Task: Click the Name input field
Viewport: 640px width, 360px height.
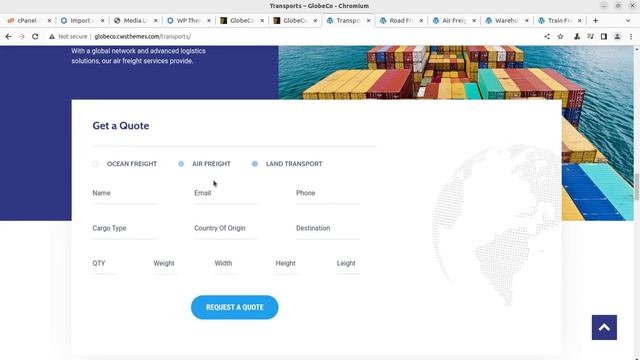Action: click(124, 193)
